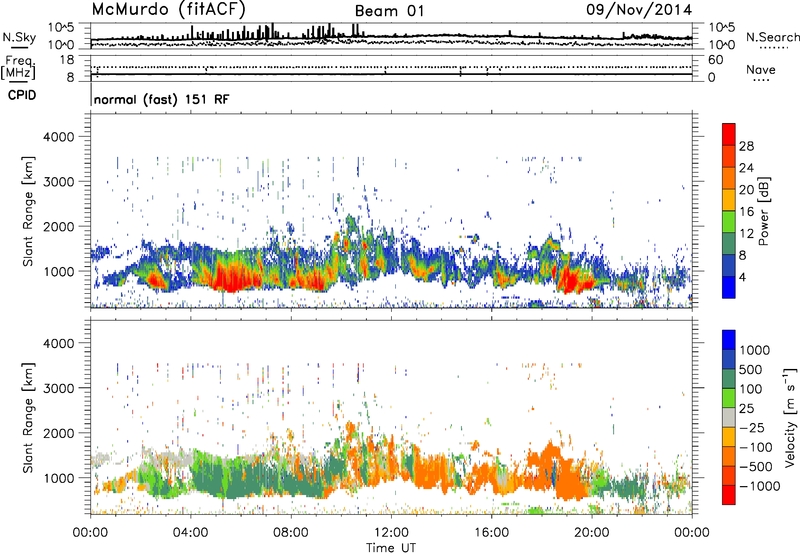The image size is (800, 554).
Task: Select the "3000" range tick on velocity panel
Action: pos(58,388)
